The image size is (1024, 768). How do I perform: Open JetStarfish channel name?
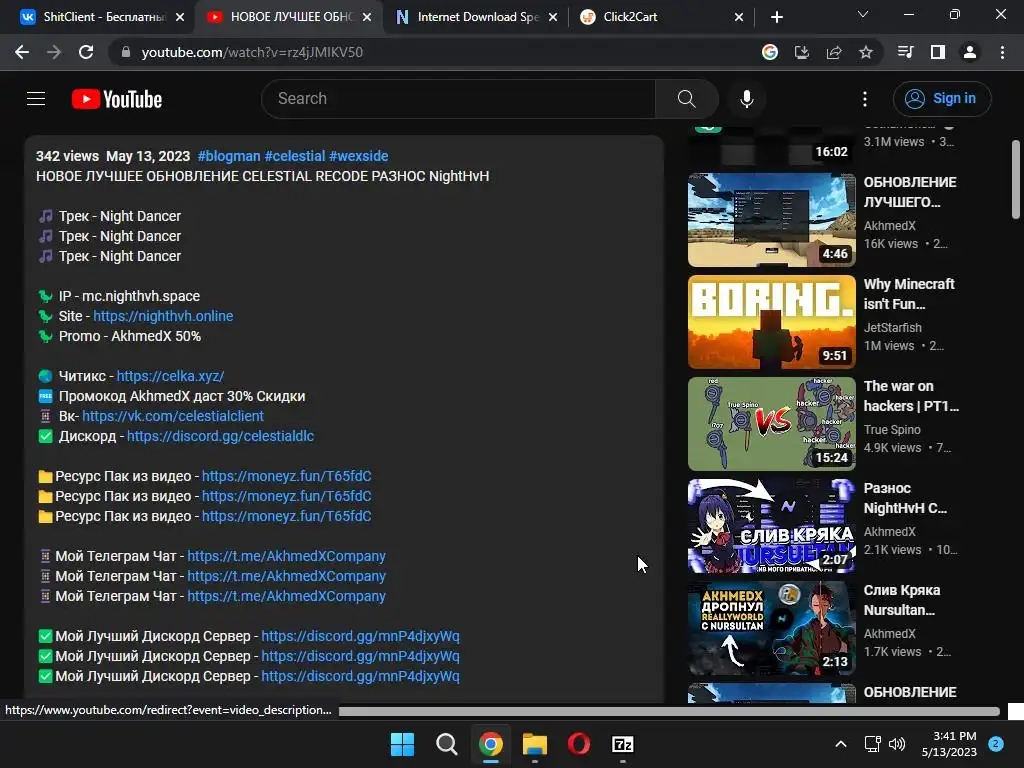893,328
